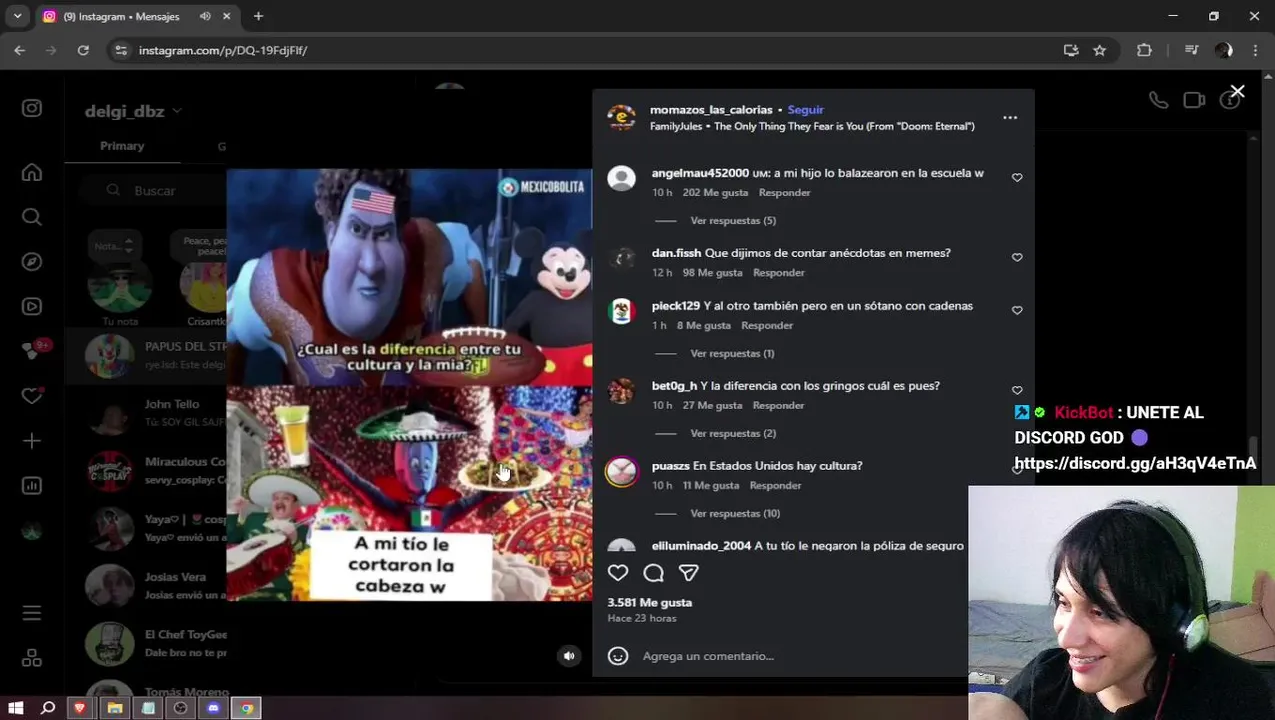This screenshot has width=1275, height=720.
Task: Open the Tu nota story bubble
Action: coord(118,285)
